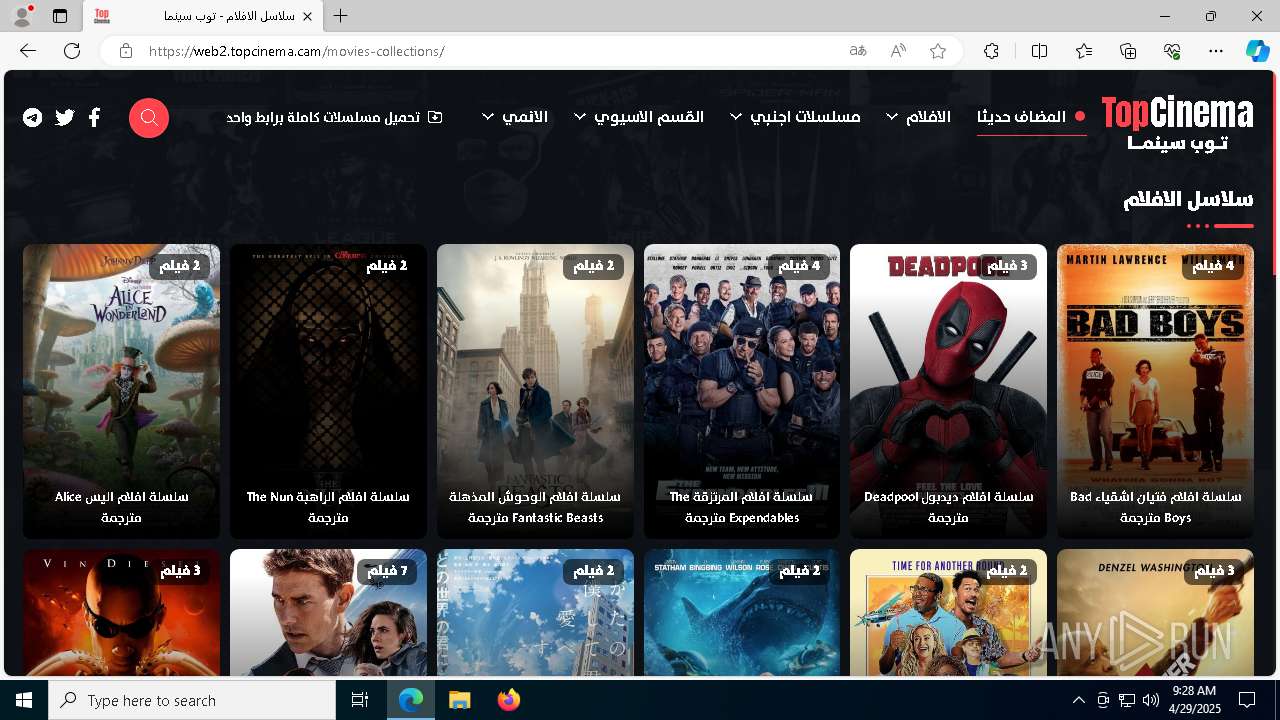This screenshot has width=1280, height=720.
Task: Open Task View on taskbar
Action: (x=360, y=700)
